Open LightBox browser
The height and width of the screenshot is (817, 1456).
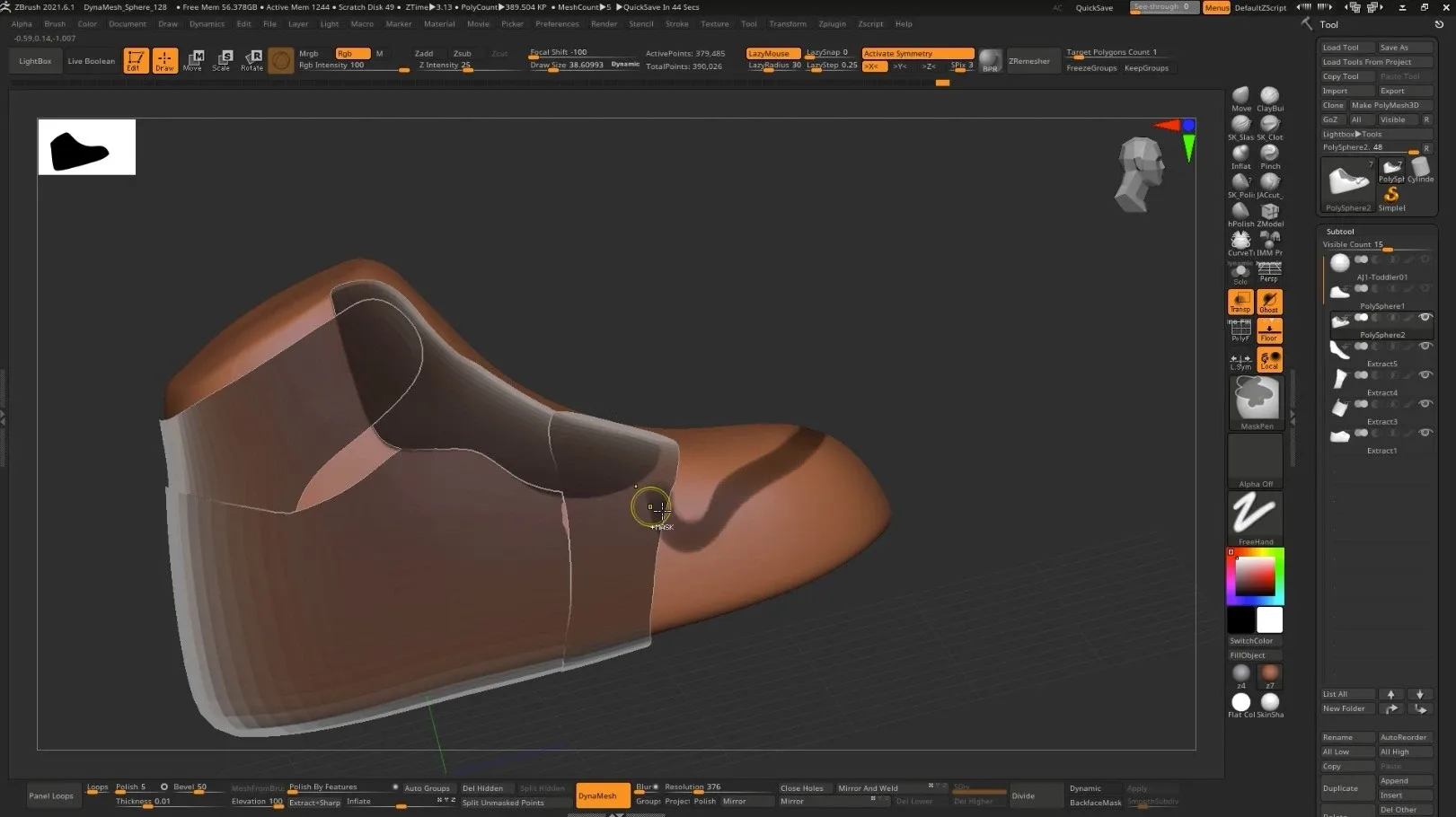35,61
